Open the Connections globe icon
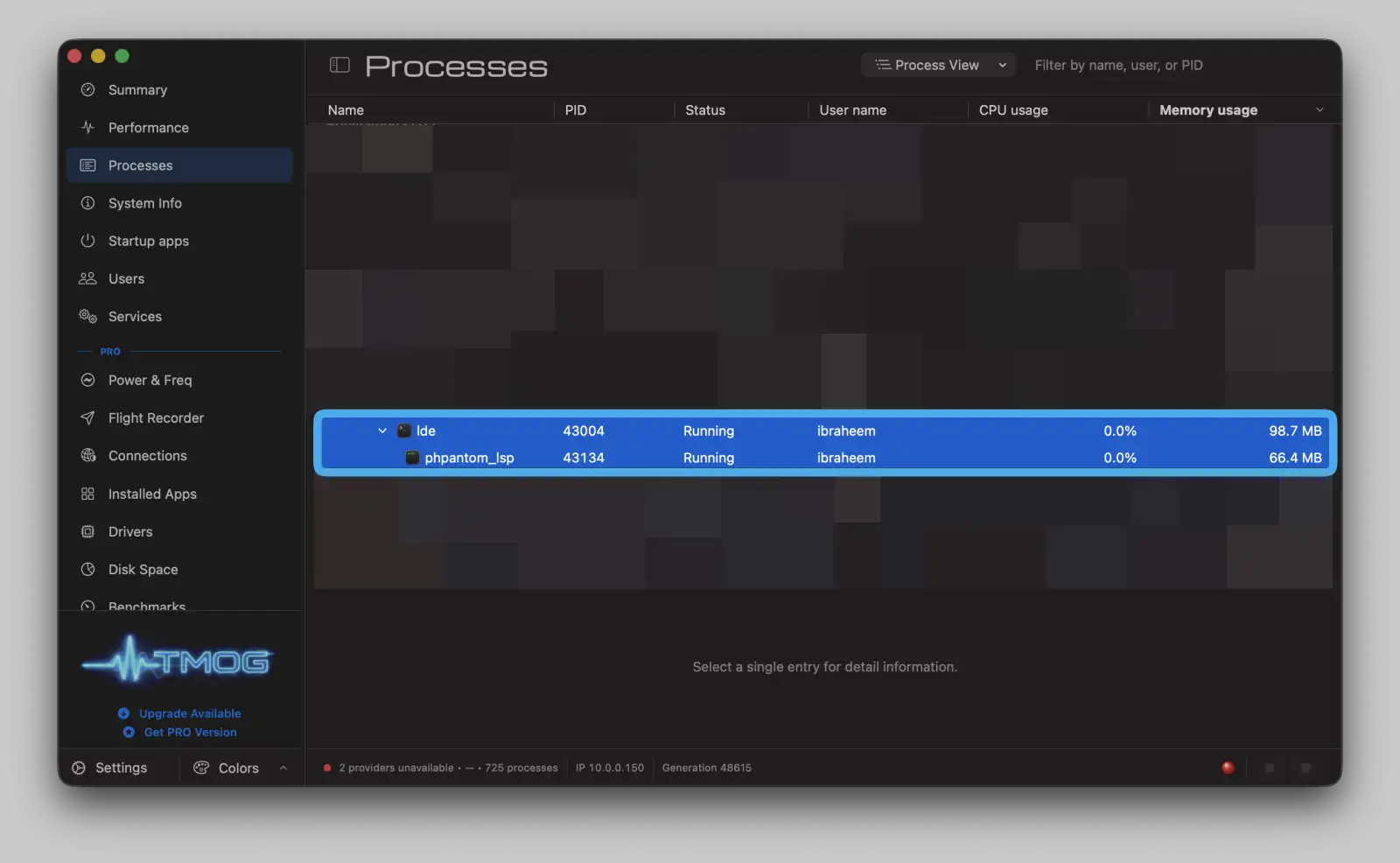Viewport: 1400px width, 863px height. coord(87,455)
